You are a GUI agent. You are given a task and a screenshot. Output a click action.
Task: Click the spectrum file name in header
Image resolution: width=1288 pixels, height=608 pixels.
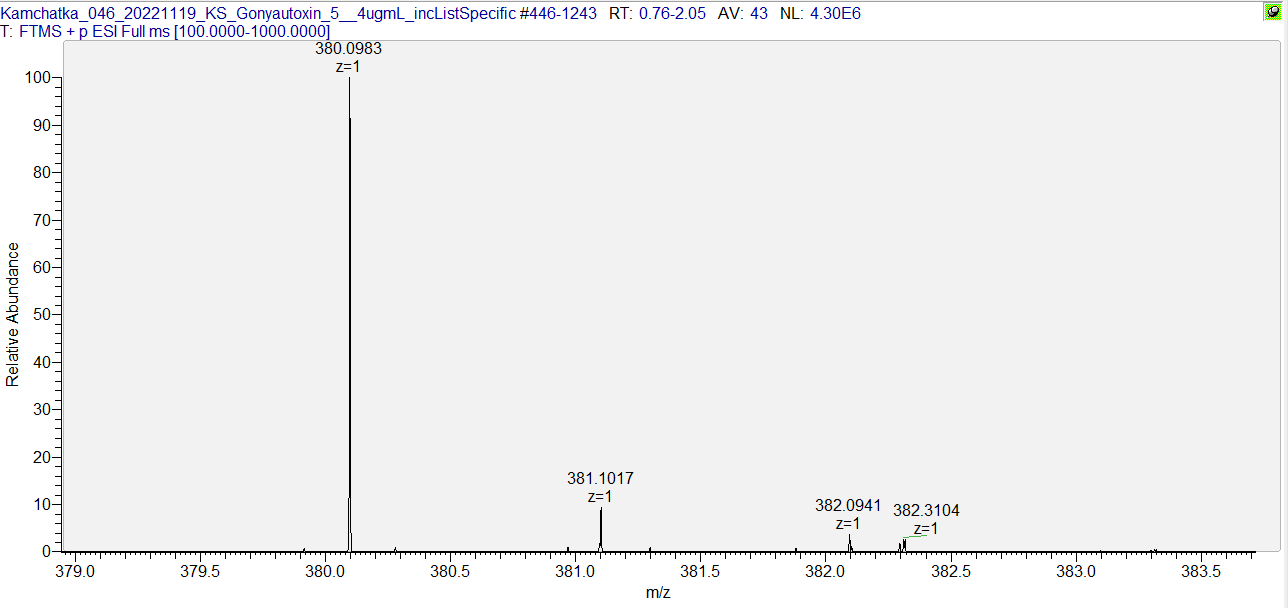[x=258, y=13]
